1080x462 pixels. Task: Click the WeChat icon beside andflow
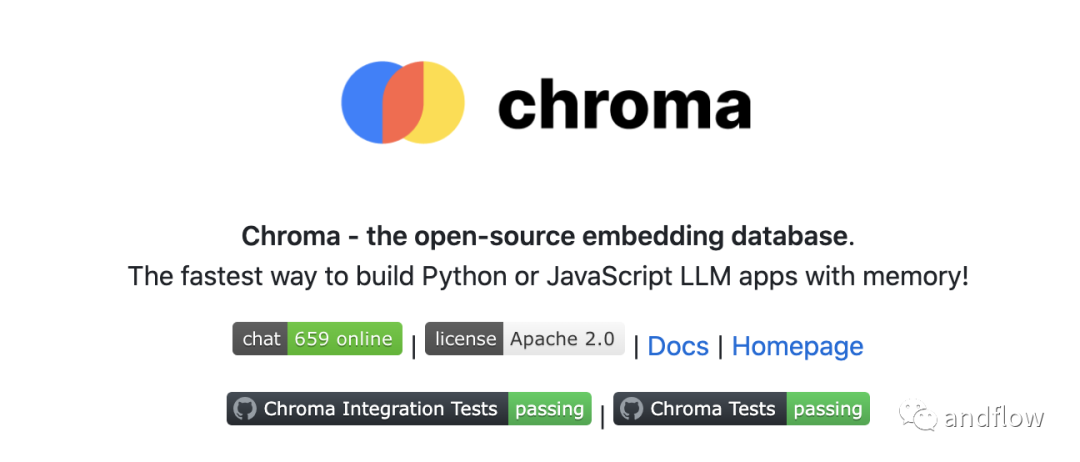point(917,415)
